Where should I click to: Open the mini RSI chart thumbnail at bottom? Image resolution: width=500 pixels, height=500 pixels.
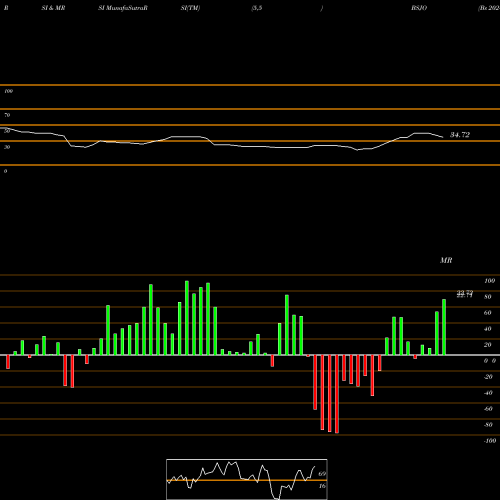pos(247,479)
